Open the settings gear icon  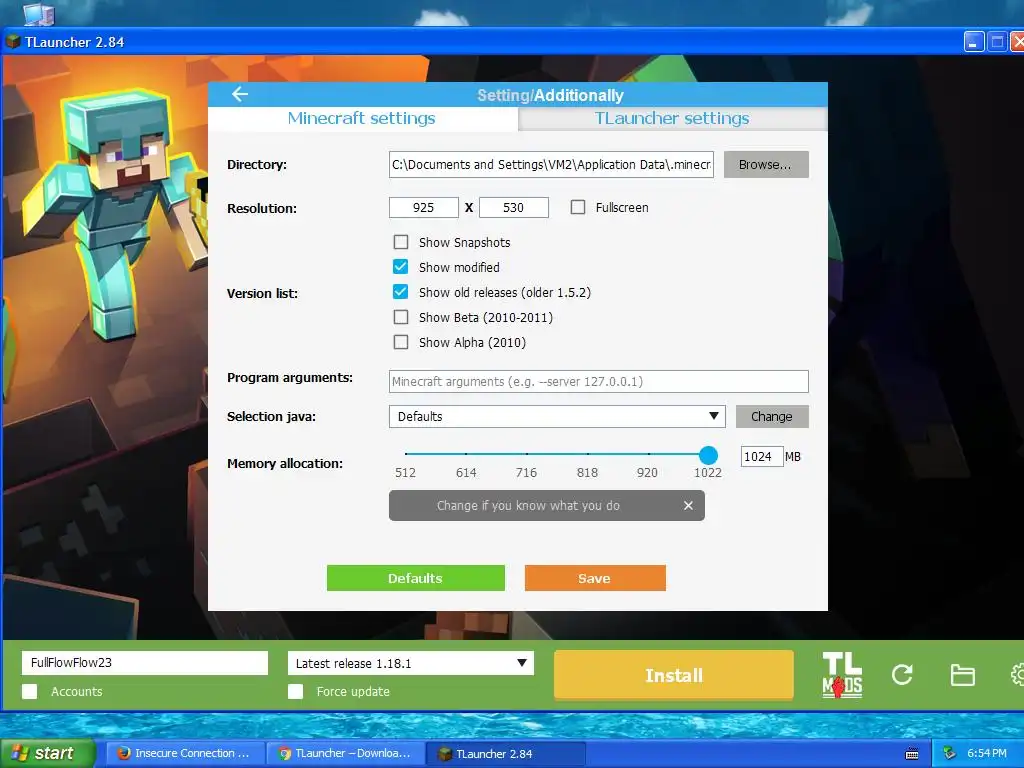click(1017, 675)
